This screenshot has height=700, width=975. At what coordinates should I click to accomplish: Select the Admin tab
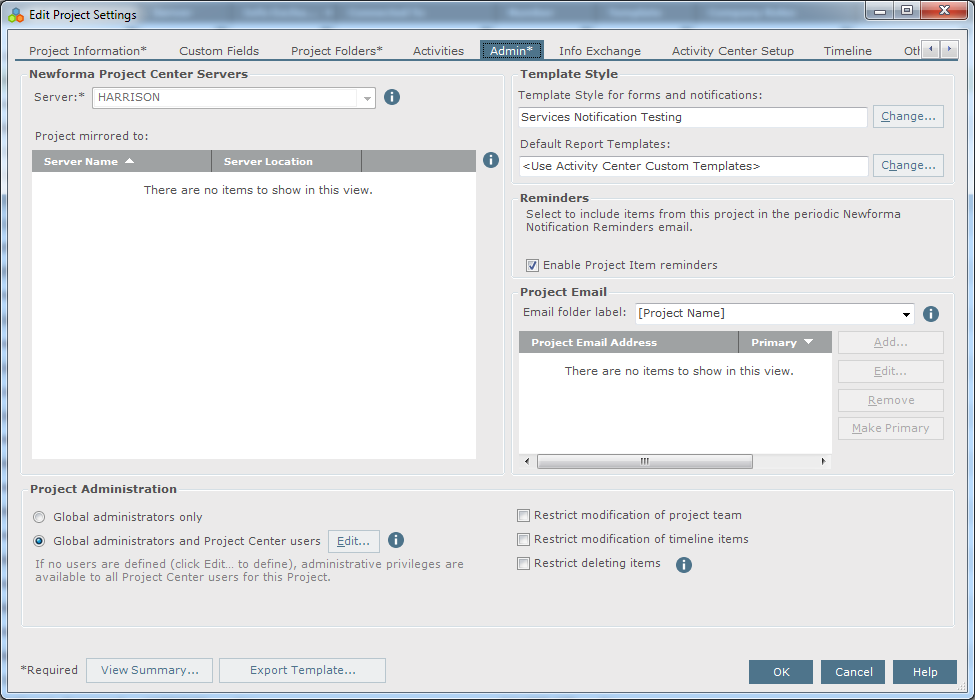pyautogui.click(x=511, y=51)
